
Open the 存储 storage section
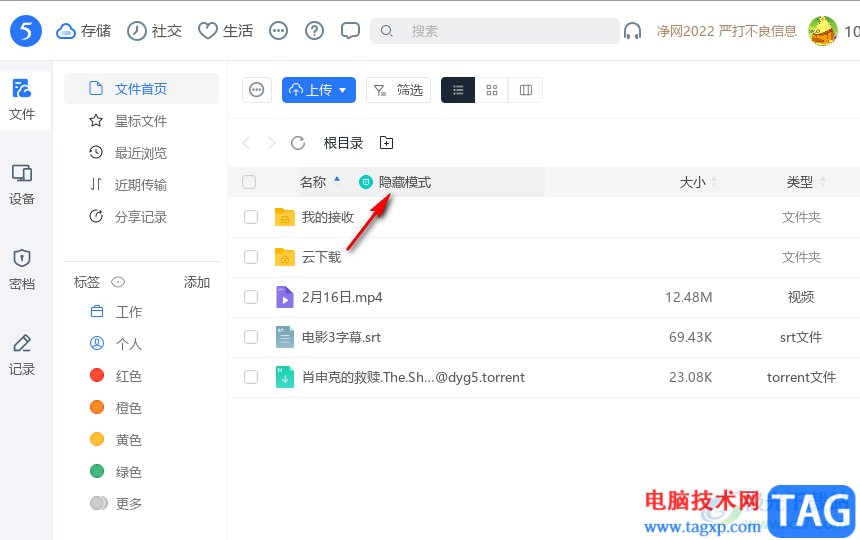pos(83,31)
